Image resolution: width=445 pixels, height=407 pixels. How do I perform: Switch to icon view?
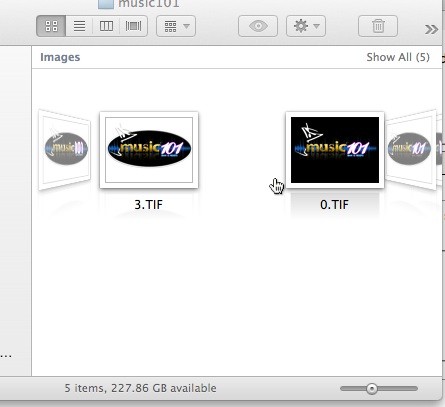point(51,26)
